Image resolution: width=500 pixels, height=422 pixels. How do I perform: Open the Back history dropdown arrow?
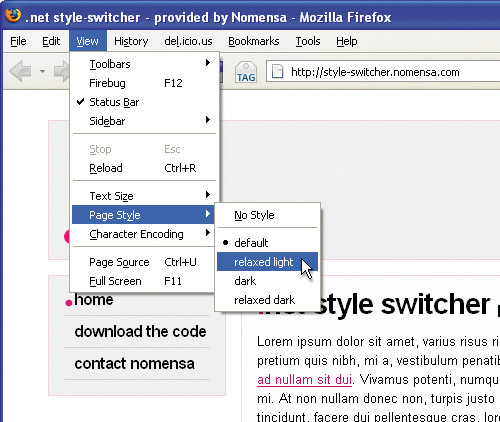[42, 71]
